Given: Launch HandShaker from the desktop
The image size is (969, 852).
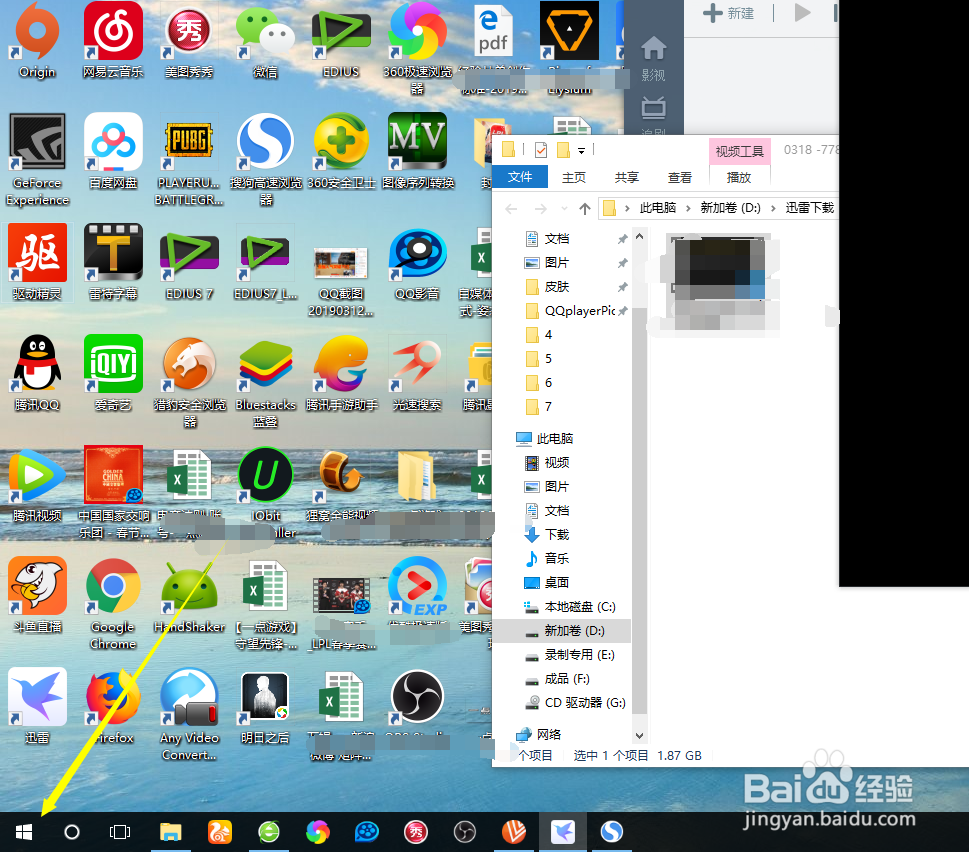Looking at the screenshot, I should click(189, 596).
